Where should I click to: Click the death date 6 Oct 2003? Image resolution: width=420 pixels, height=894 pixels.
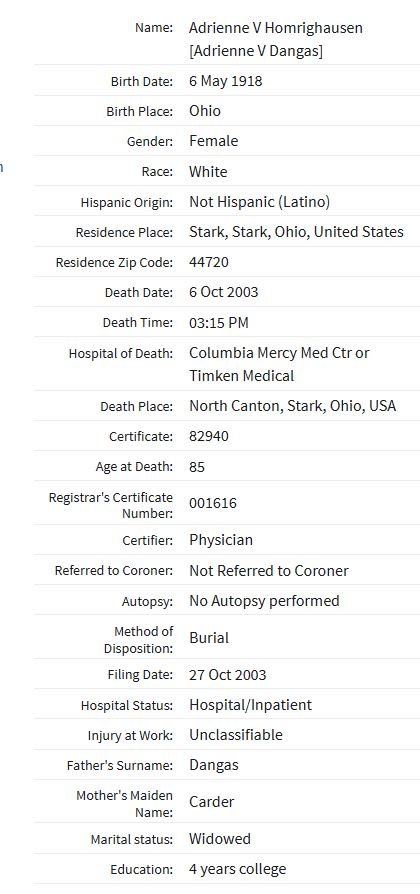coord(223,292)
